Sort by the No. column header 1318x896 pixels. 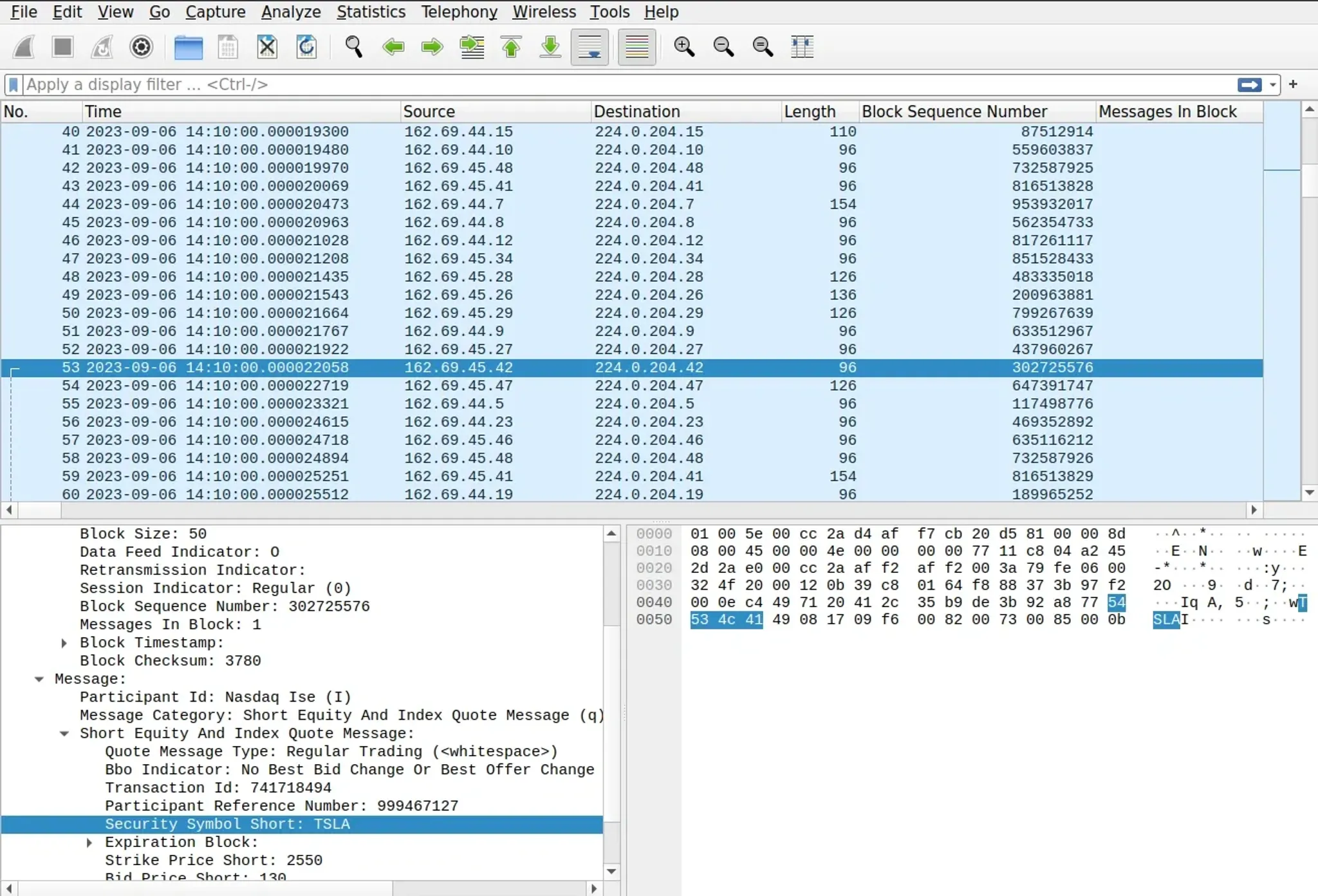[x=42, y=111]
